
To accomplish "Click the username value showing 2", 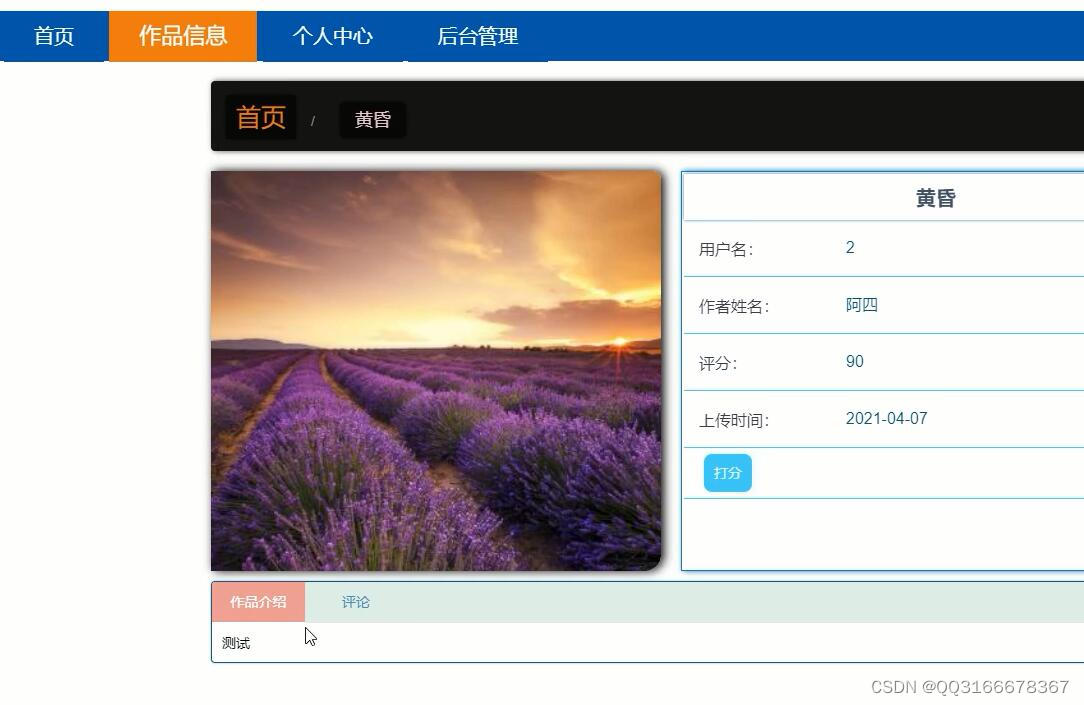I will [x=849, y=247].
